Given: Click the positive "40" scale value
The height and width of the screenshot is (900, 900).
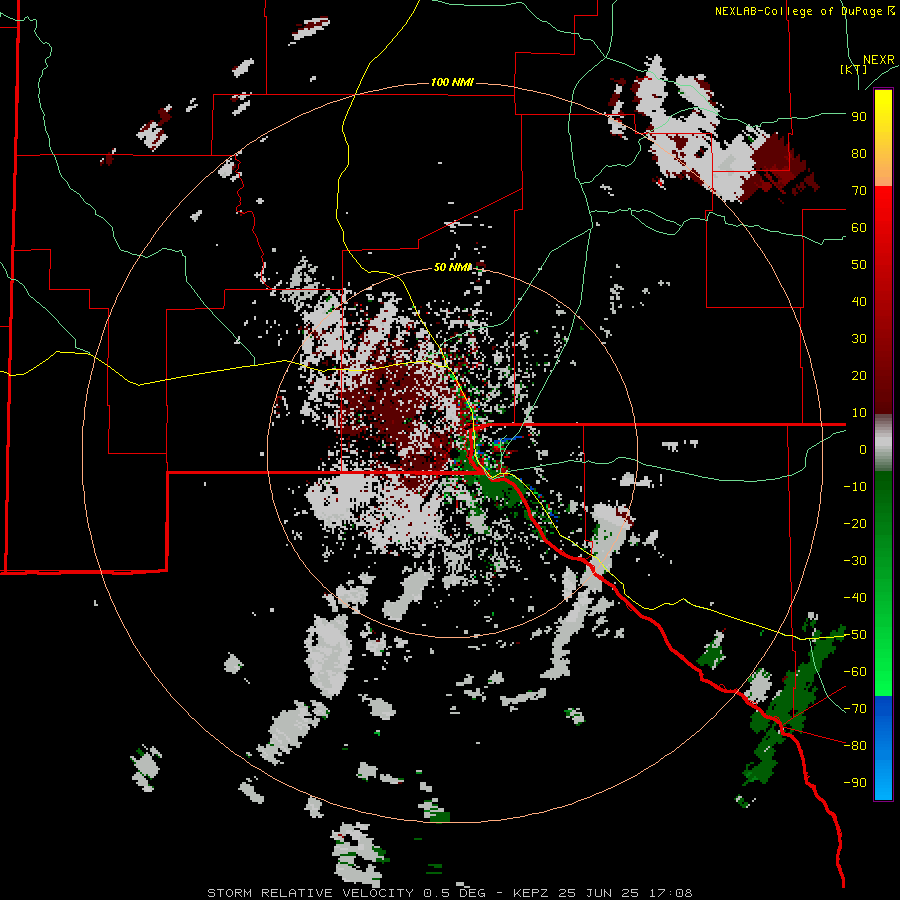Looking at the screenshot, I should pos(859,301).
